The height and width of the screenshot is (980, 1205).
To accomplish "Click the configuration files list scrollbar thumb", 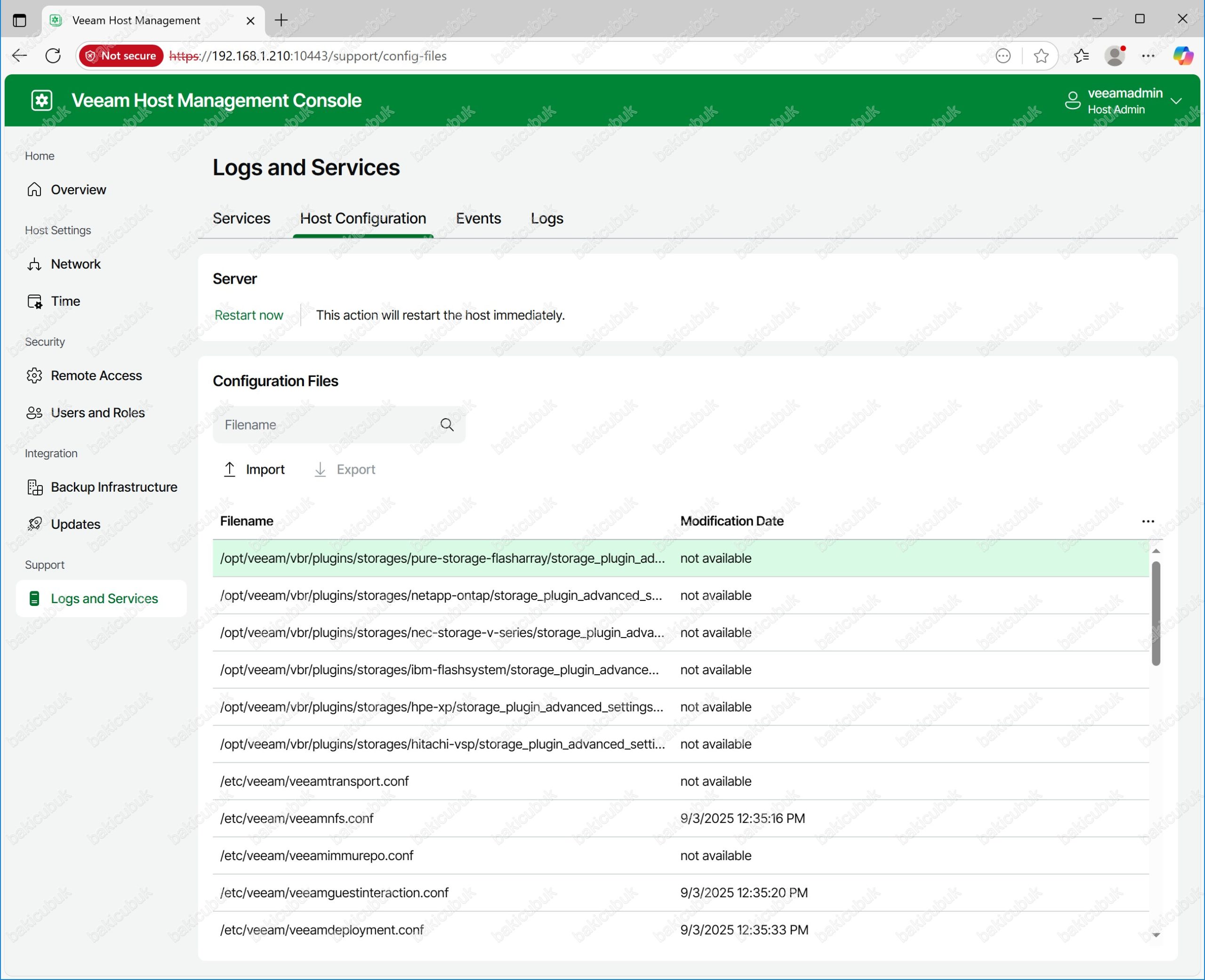I will point(1156,613).
